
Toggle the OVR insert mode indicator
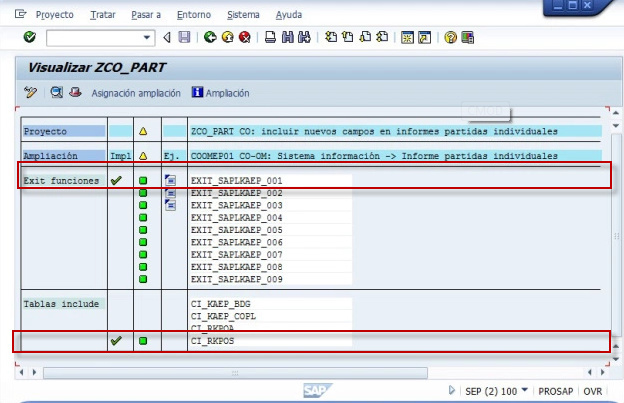click(593, 391)
